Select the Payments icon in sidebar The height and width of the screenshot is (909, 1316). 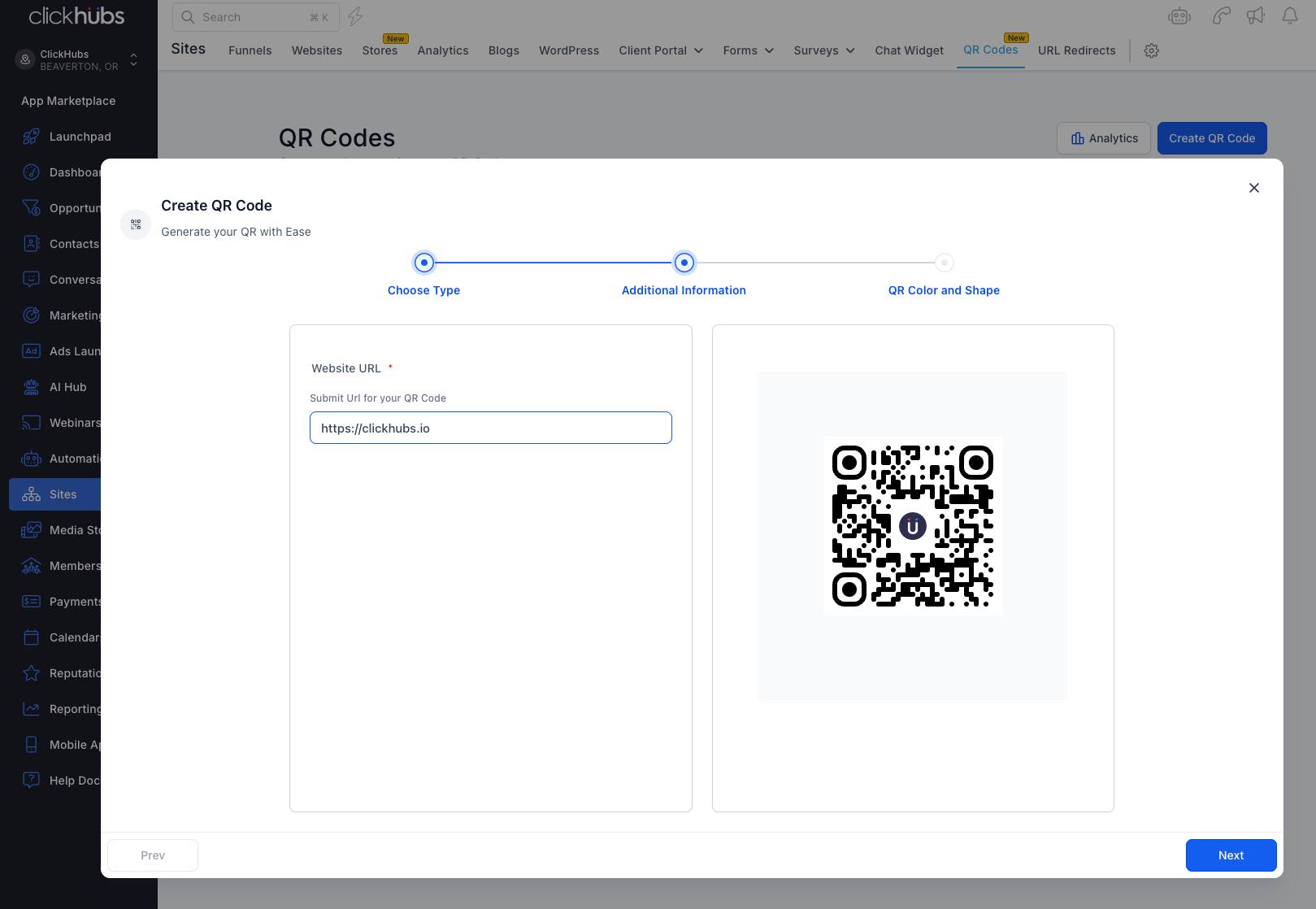coord(31,602)
